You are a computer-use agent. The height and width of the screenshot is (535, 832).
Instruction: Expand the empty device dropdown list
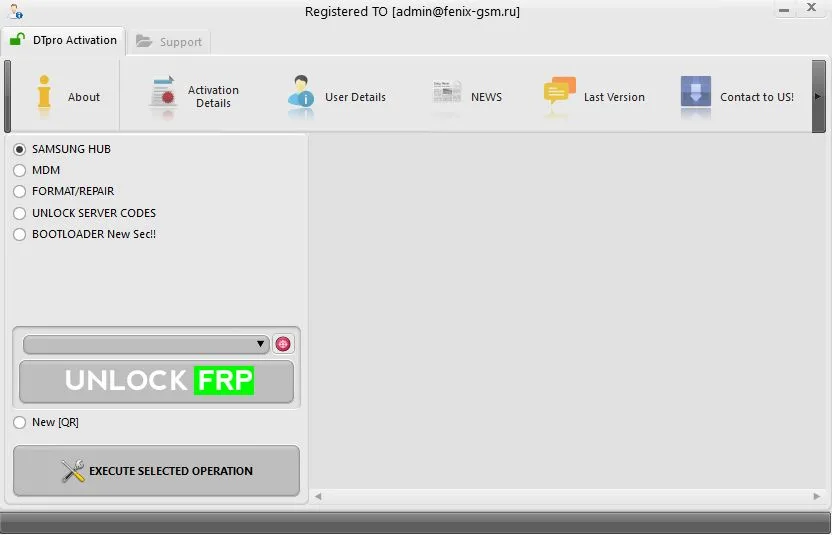146,344
